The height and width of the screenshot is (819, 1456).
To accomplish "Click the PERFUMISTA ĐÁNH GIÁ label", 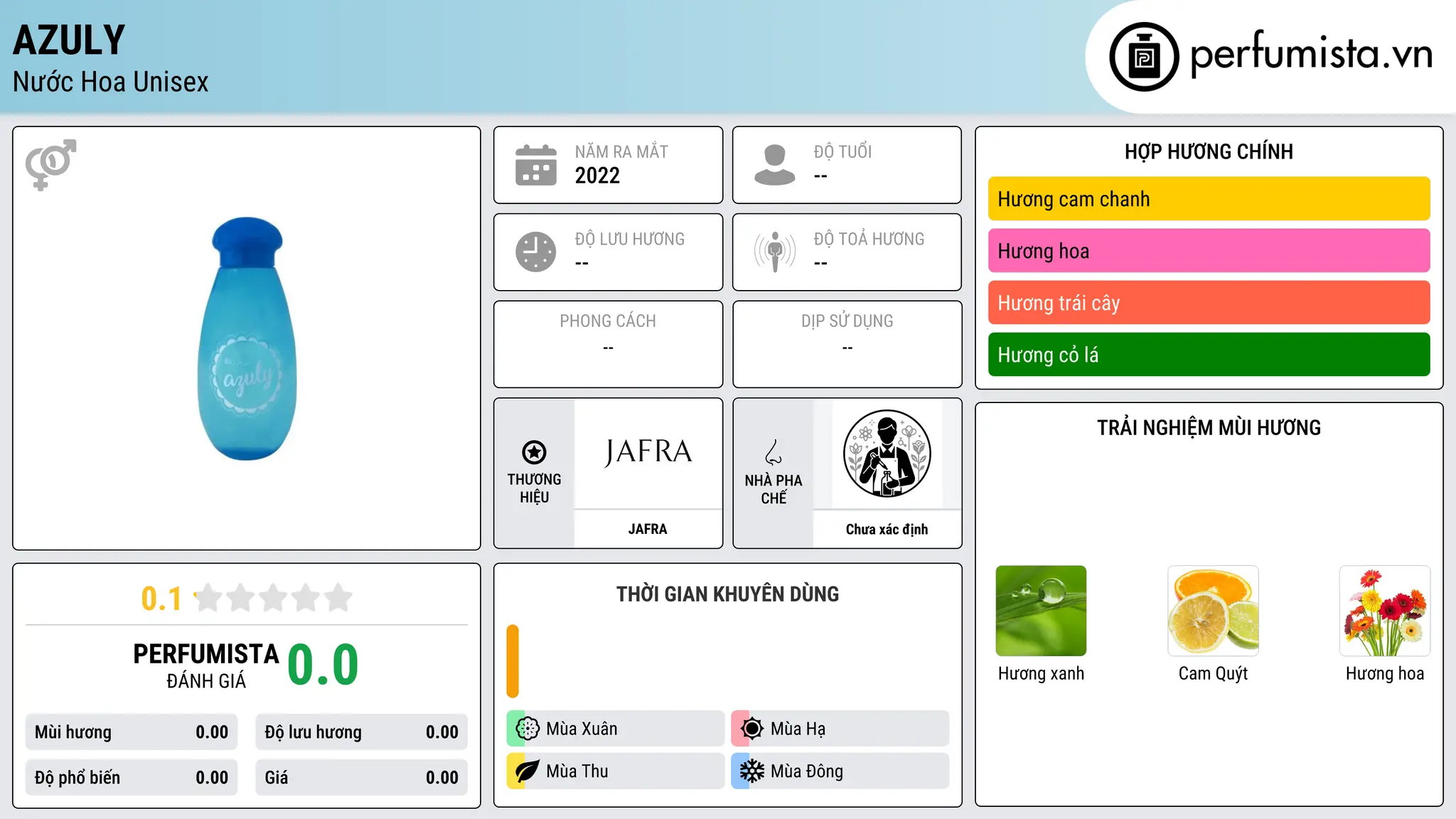I will (x=206, y=665).
